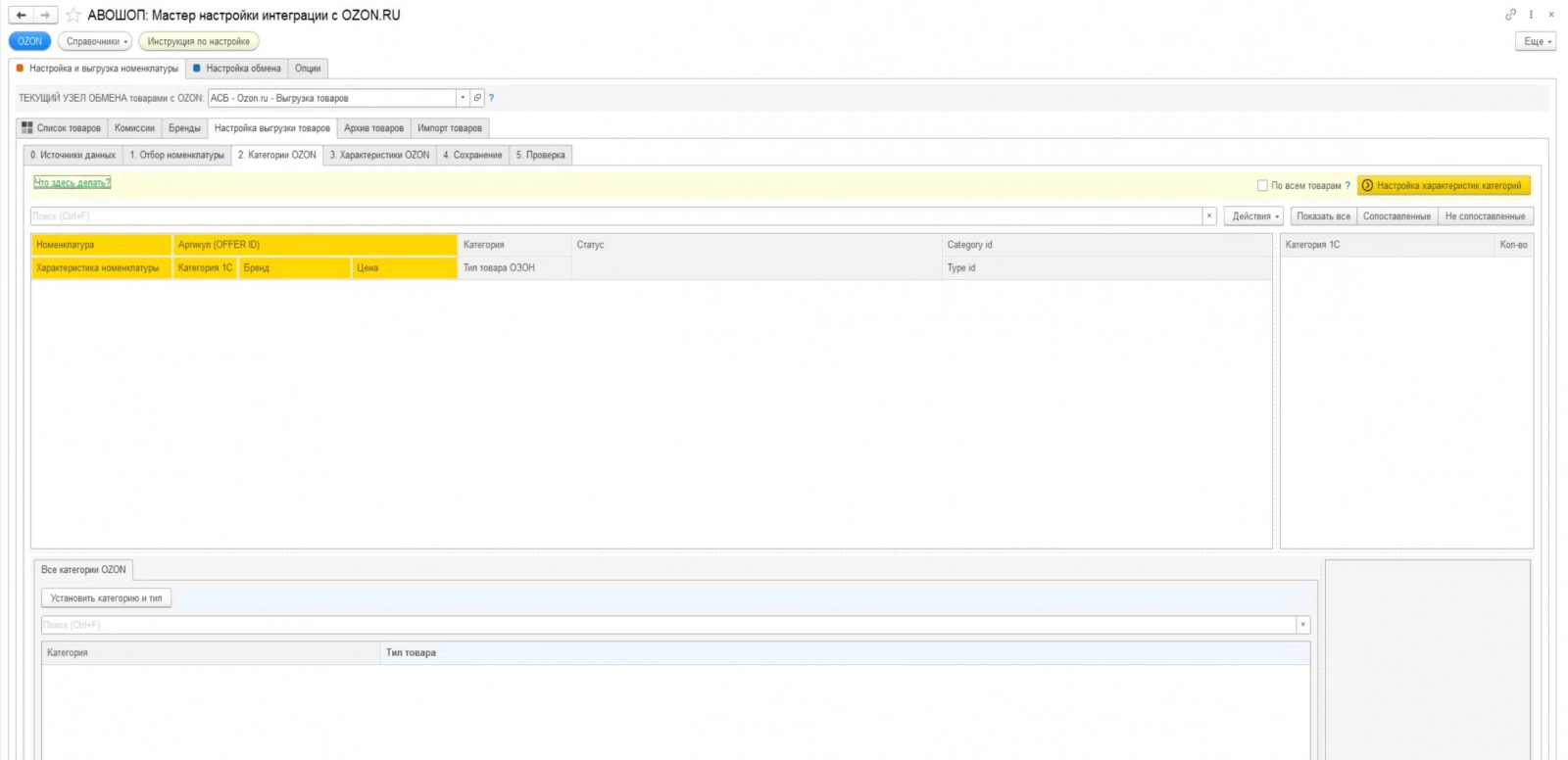Go back with the left arrow
Image resolution: width=1568 pixels, height=760 pixels.
pos(21,15)
